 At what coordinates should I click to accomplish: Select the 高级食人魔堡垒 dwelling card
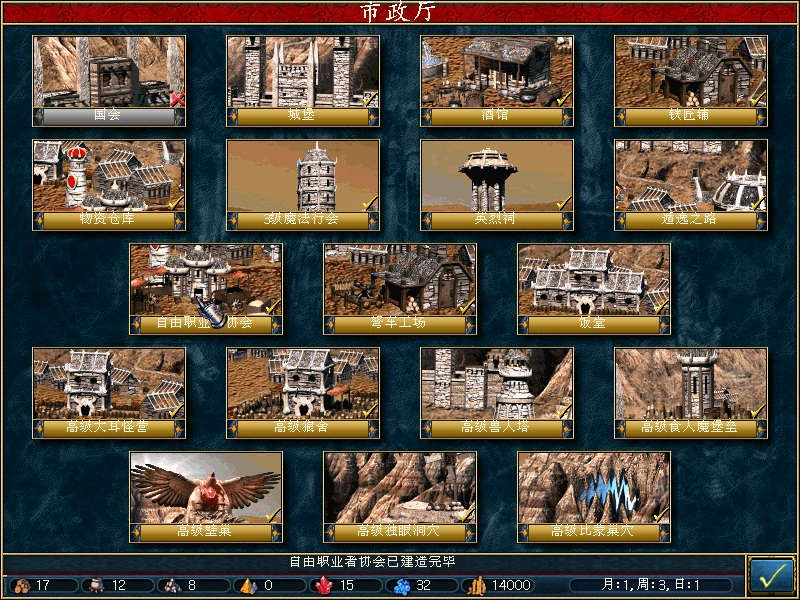691,393
